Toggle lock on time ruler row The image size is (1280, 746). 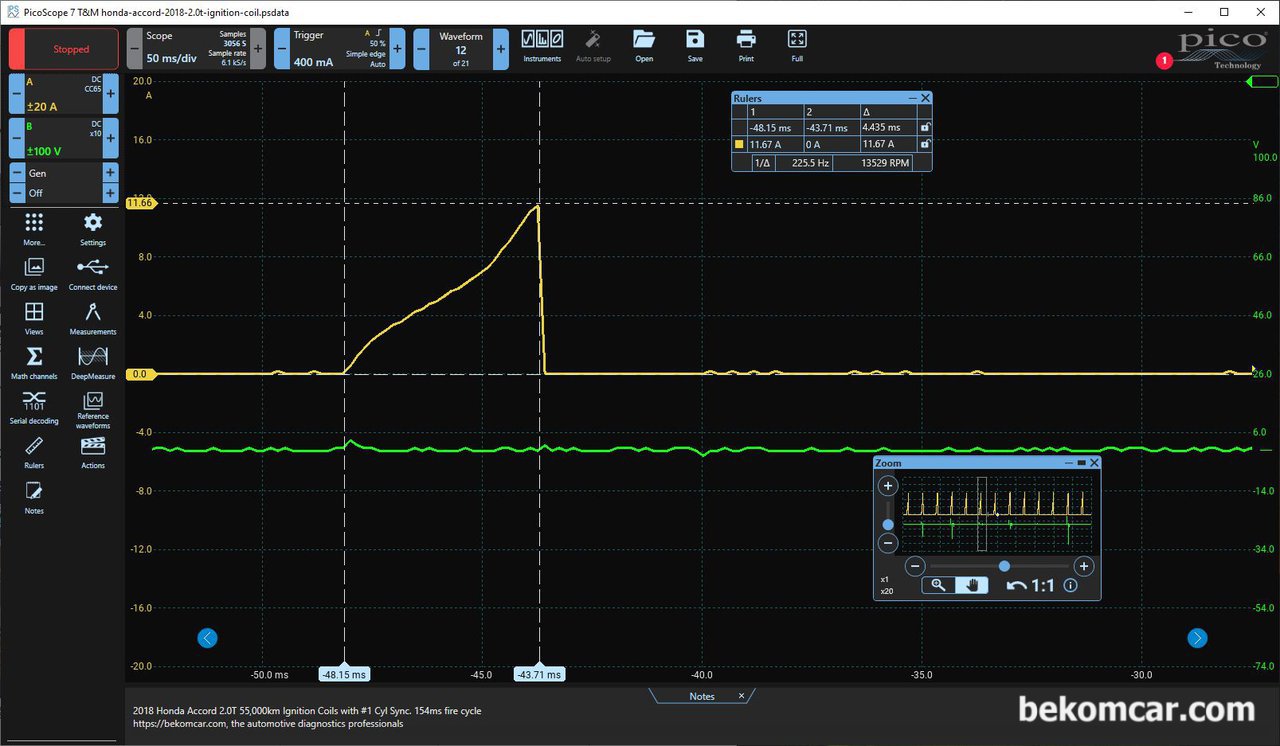pos(925,127)
